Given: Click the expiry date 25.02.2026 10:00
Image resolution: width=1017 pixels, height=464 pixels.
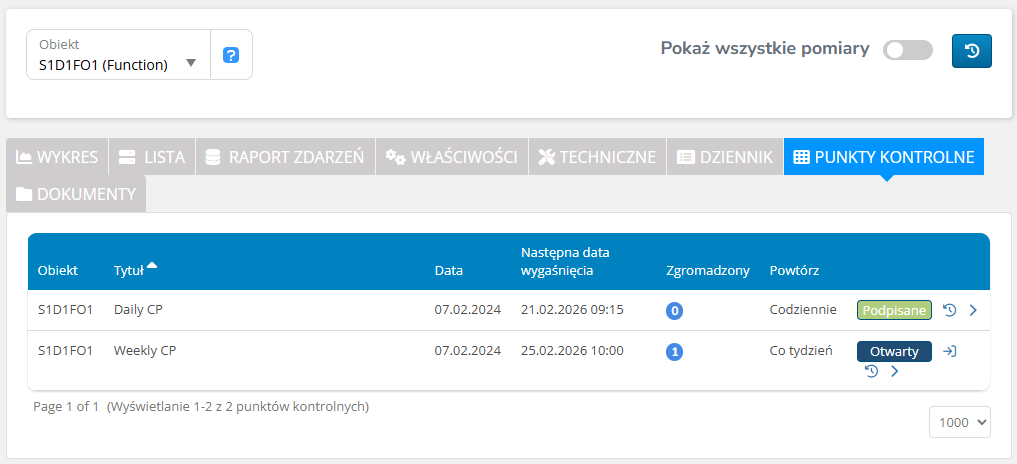Looking at the screenshot, I should (572, 350).
